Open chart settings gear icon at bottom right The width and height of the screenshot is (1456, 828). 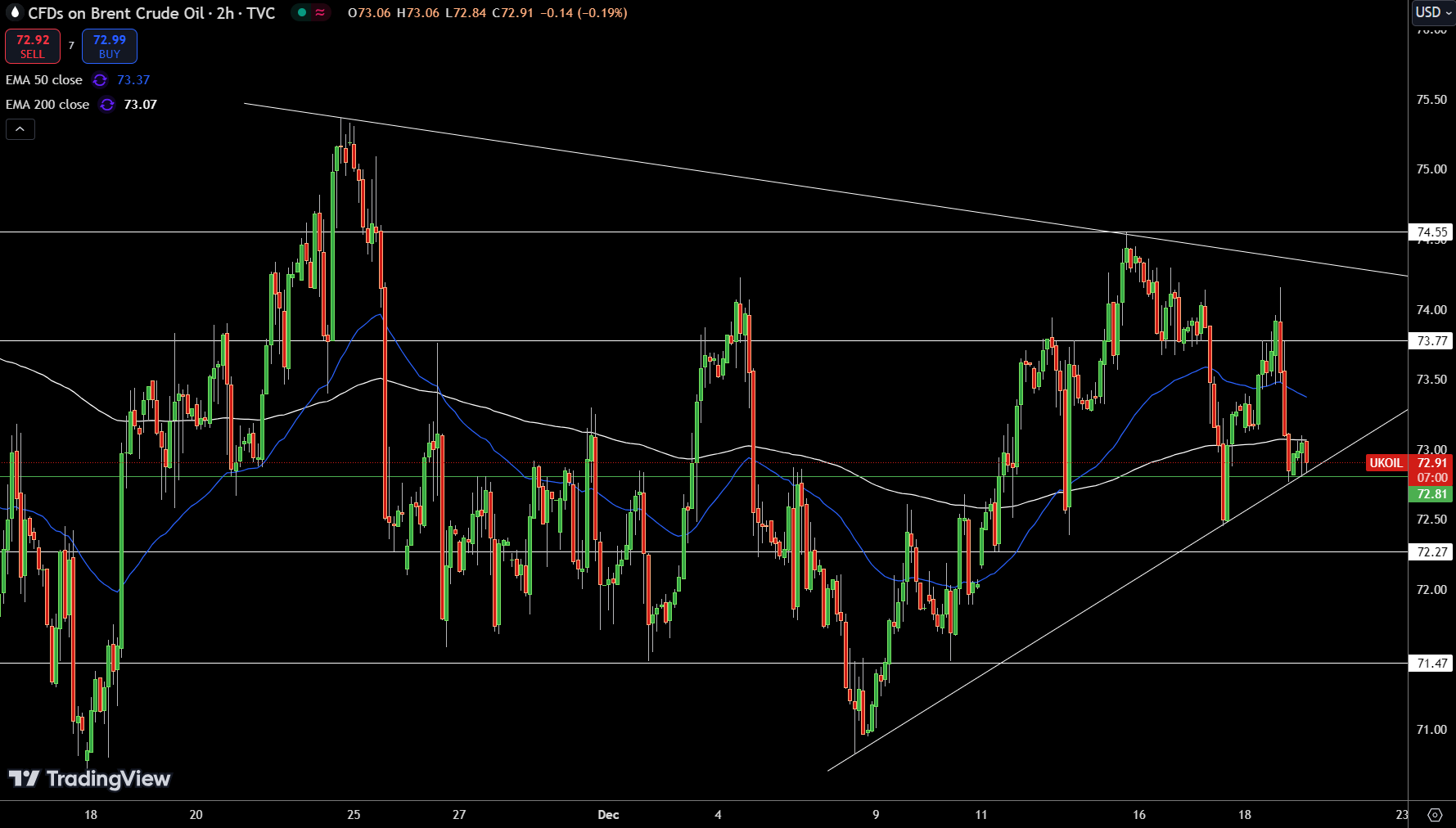click(x=1434, y=815)
